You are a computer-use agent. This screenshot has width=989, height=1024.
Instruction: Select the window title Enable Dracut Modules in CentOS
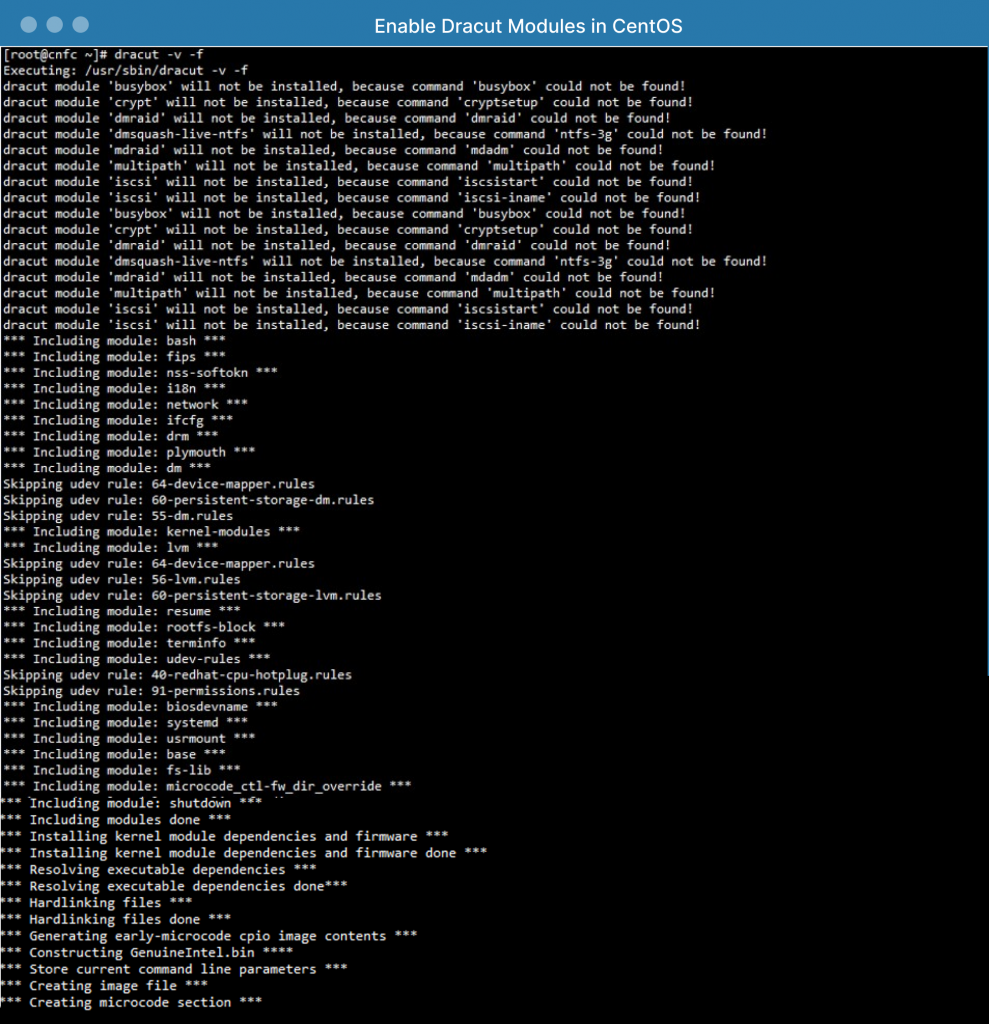529,25
